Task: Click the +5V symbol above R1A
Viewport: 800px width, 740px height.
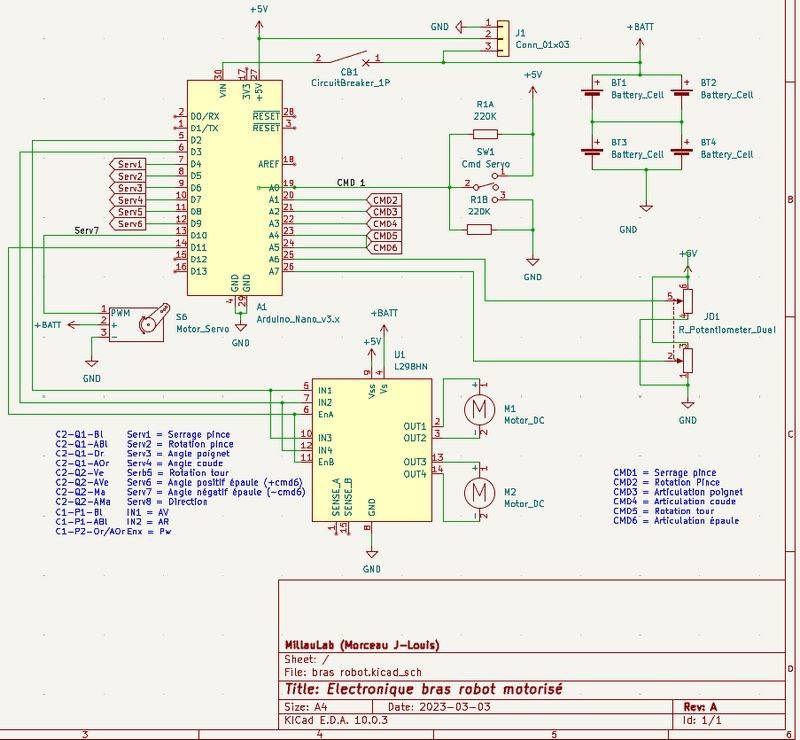Action: pos(533,84)
